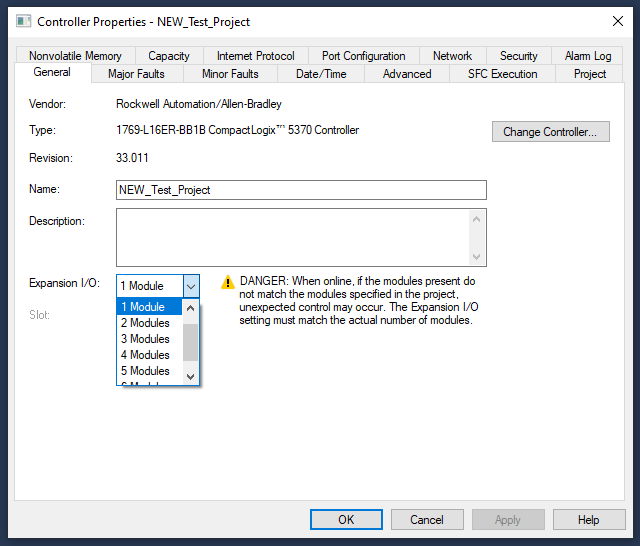Open the Major Faults tab

(136, 74)
